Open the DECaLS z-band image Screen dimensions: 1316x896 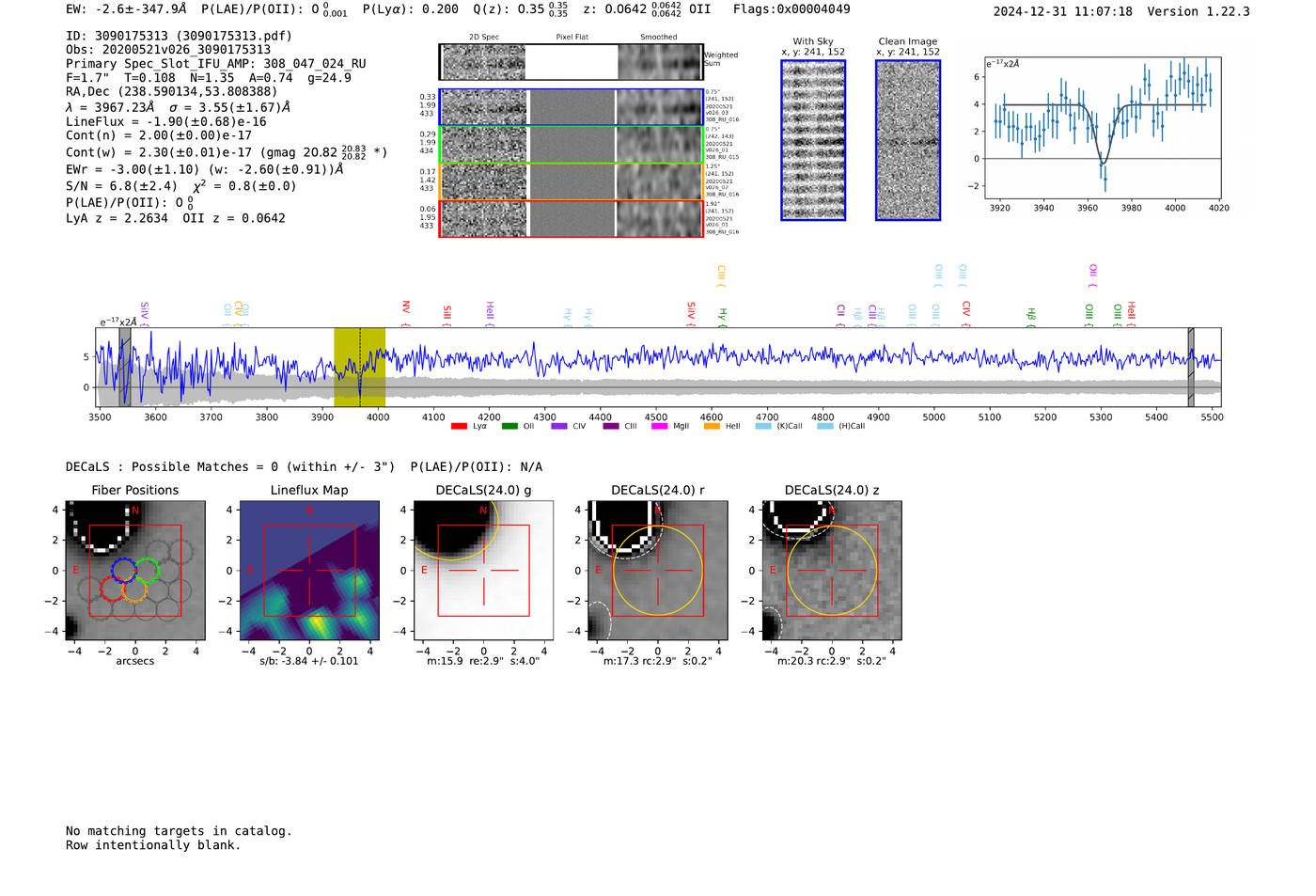(831, 571)
